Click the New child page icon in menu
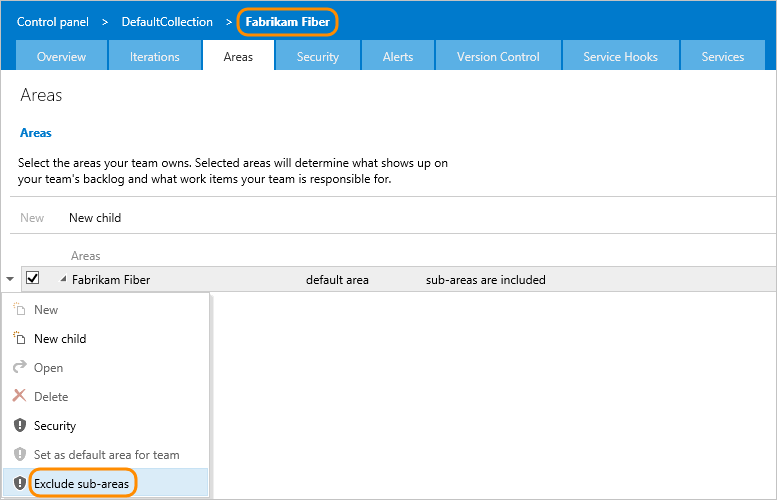Image resolution: width=777 pixels, height=500 pixels. (x=19, y=338)
